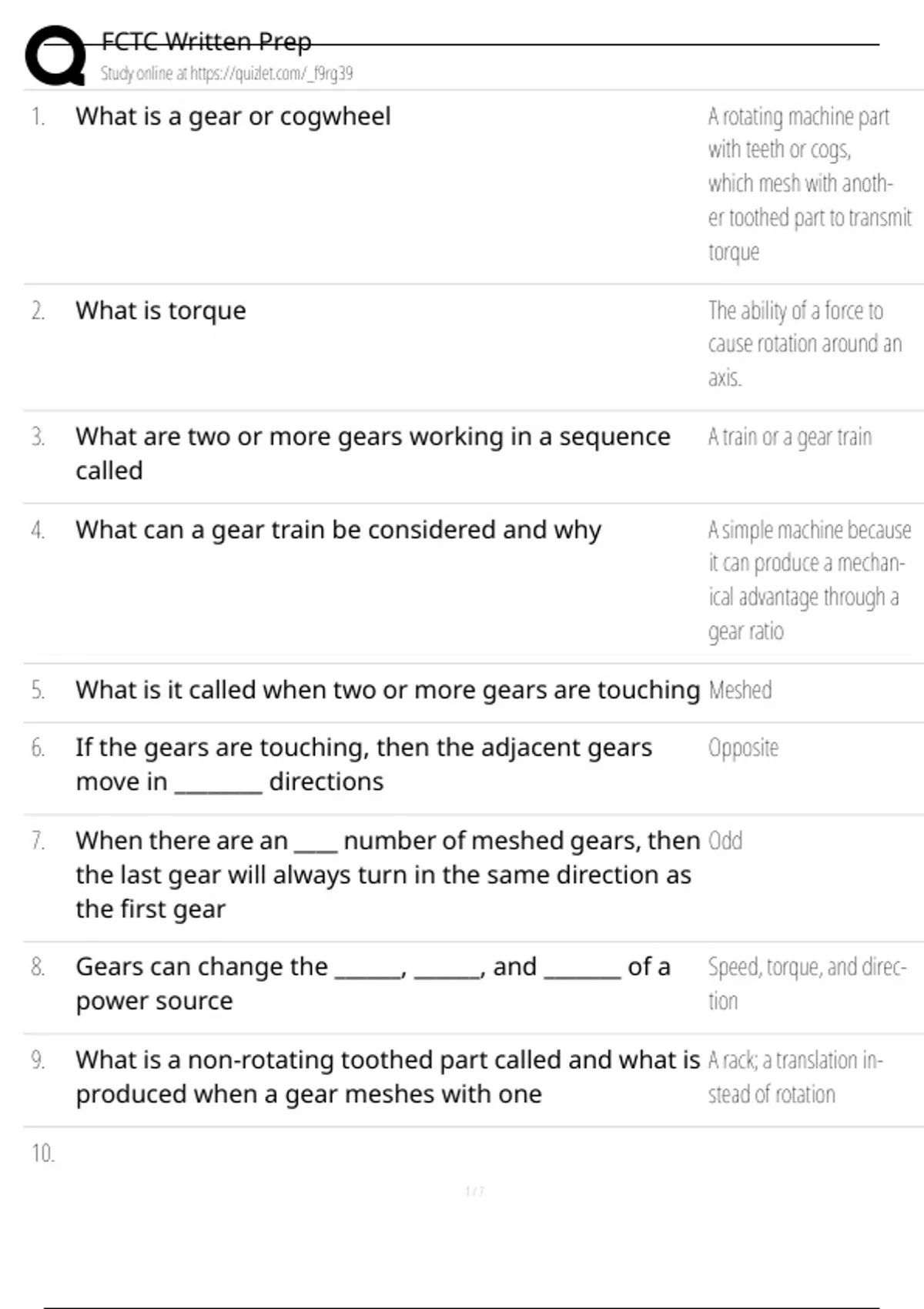Select the question 'What is a gear or cogwheel'
924x1309 pixels.
tap(233, 116)
